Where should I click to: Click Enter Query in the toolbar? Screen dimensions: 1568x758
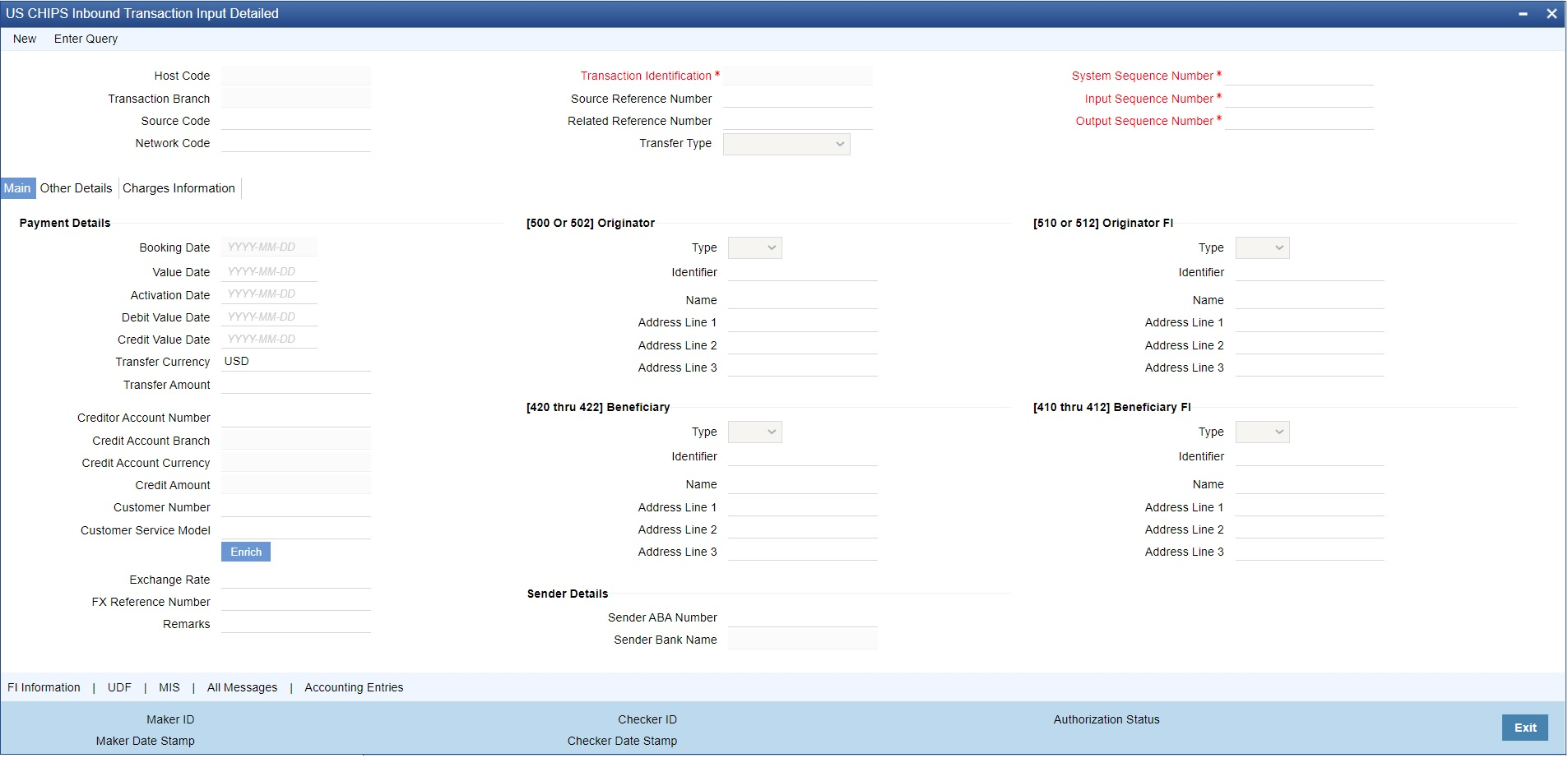[x=86, y=39]
